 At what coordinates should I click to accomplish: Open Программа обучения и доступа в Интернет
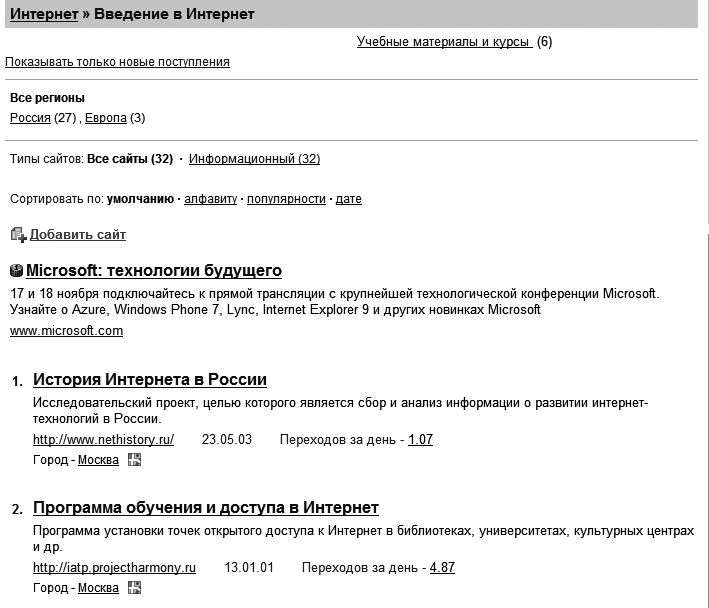click(x=206, y=508)
